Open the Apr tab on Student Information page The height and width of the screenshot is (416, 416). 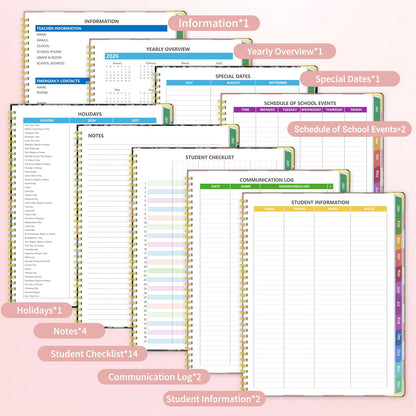(x=399, y=257)
